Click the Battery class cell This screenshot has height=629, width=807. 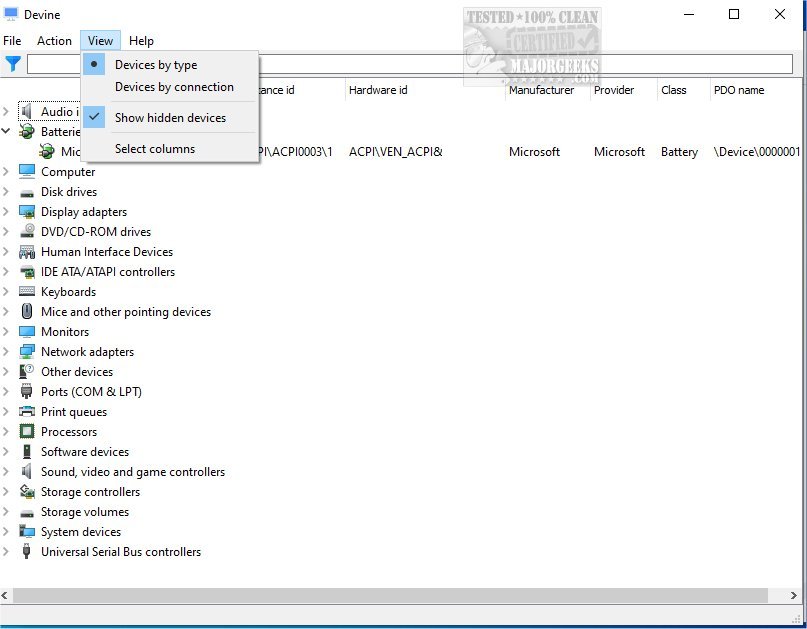coord(679,152)
